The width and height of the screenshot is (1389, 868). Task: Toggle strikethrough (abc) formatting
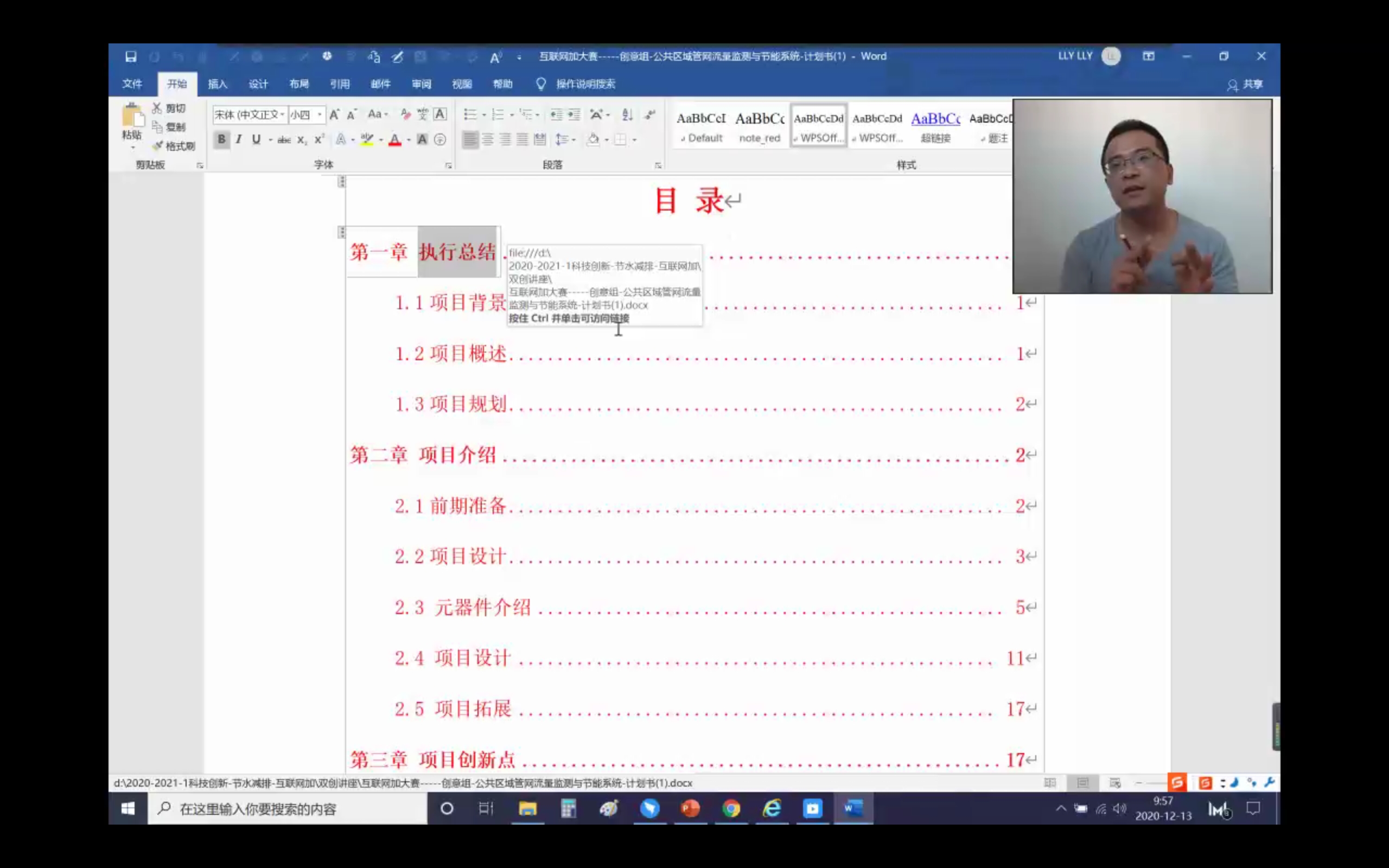[284, 139]
